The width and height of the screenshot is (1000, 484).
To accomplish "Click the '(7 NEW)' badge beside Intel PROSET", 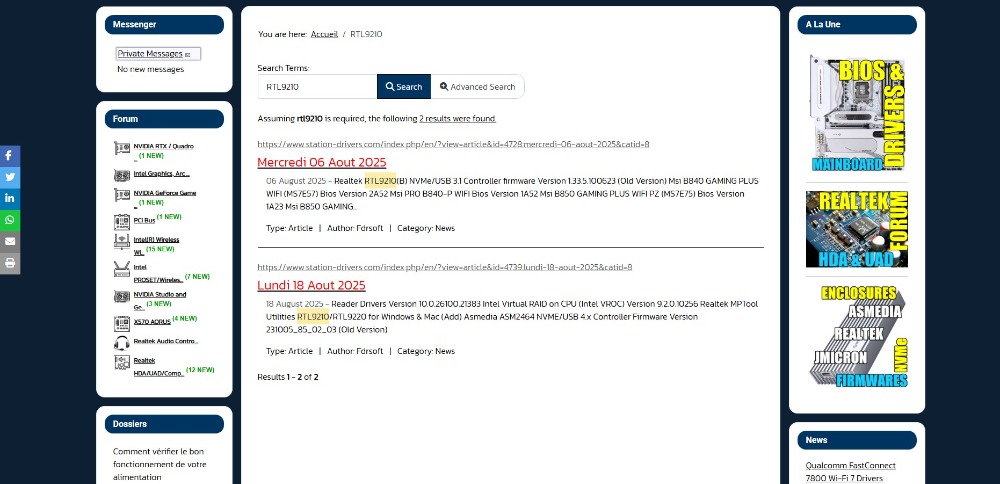I will [197, 276].
